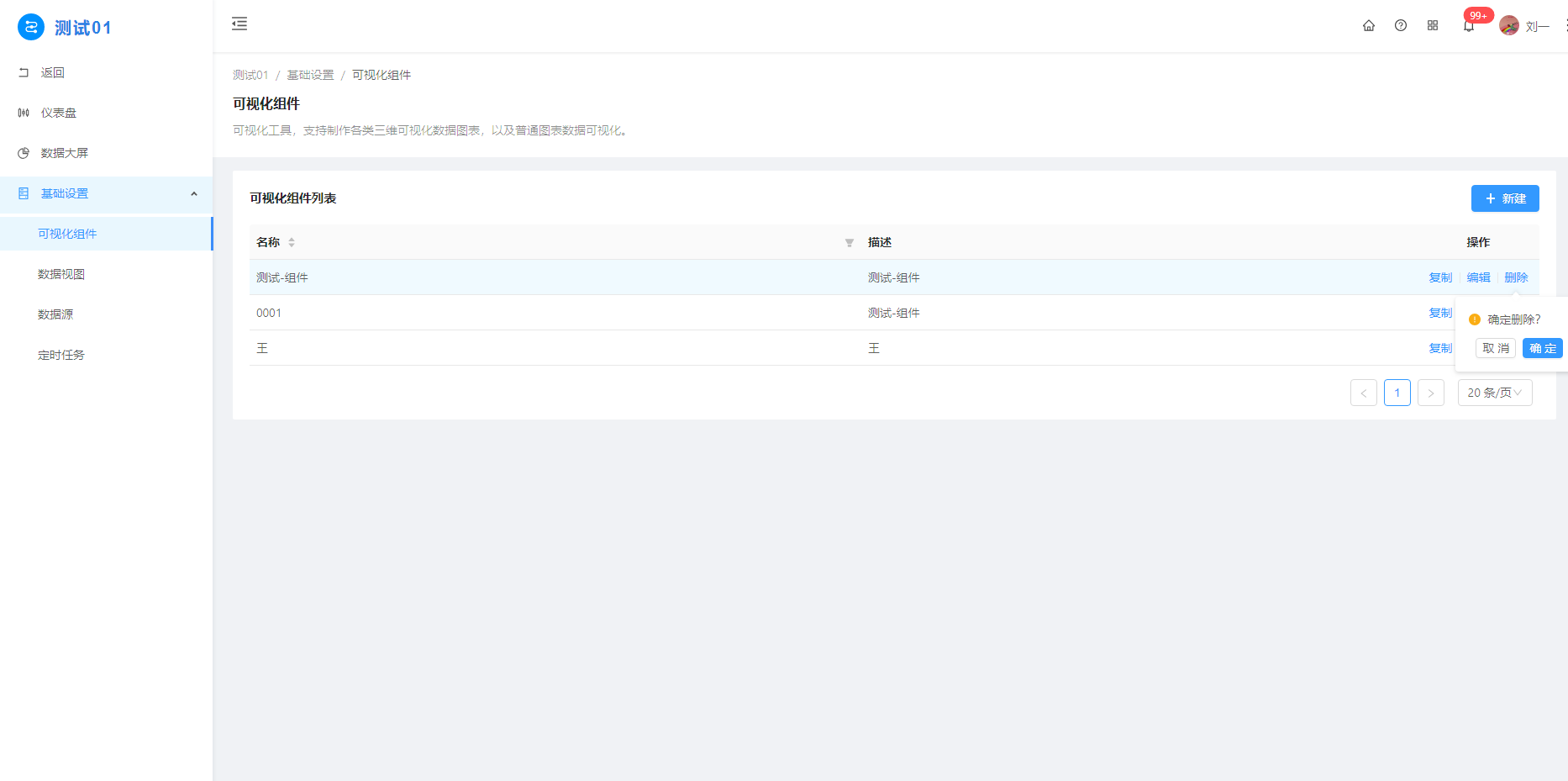Open notifications bell with 99+ badge
The height and width of the screenshot is (781, 1568).
pos(1469,26)
